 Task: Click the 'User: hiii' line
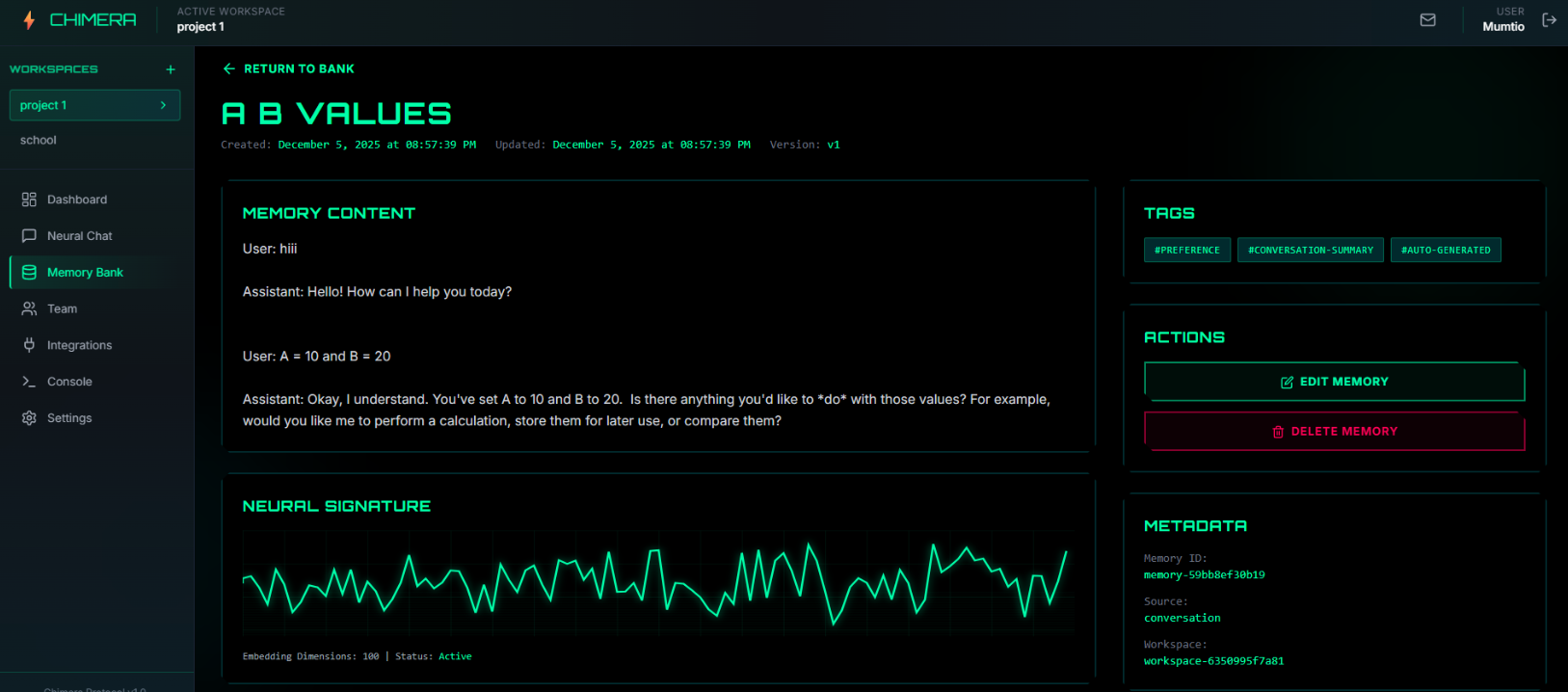[270, 249]
